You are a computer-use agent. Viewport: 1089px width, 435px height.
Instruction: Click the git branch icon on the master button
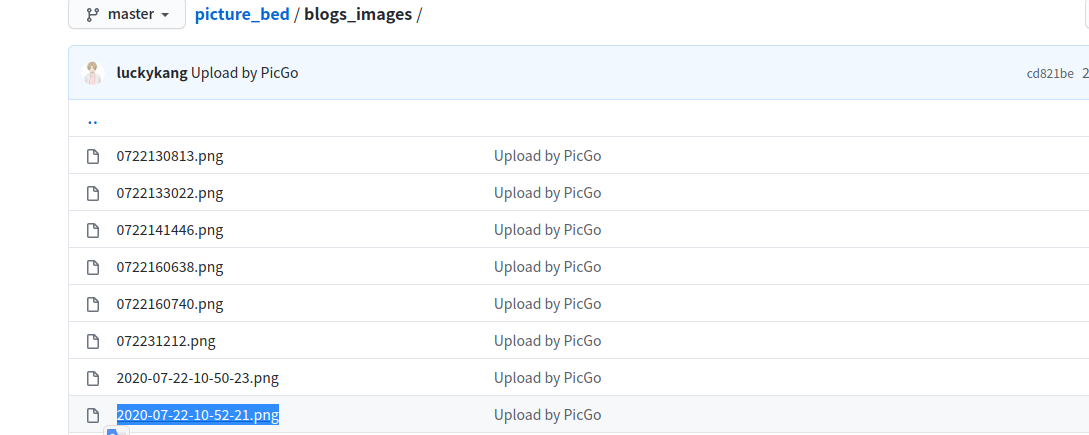92,15
